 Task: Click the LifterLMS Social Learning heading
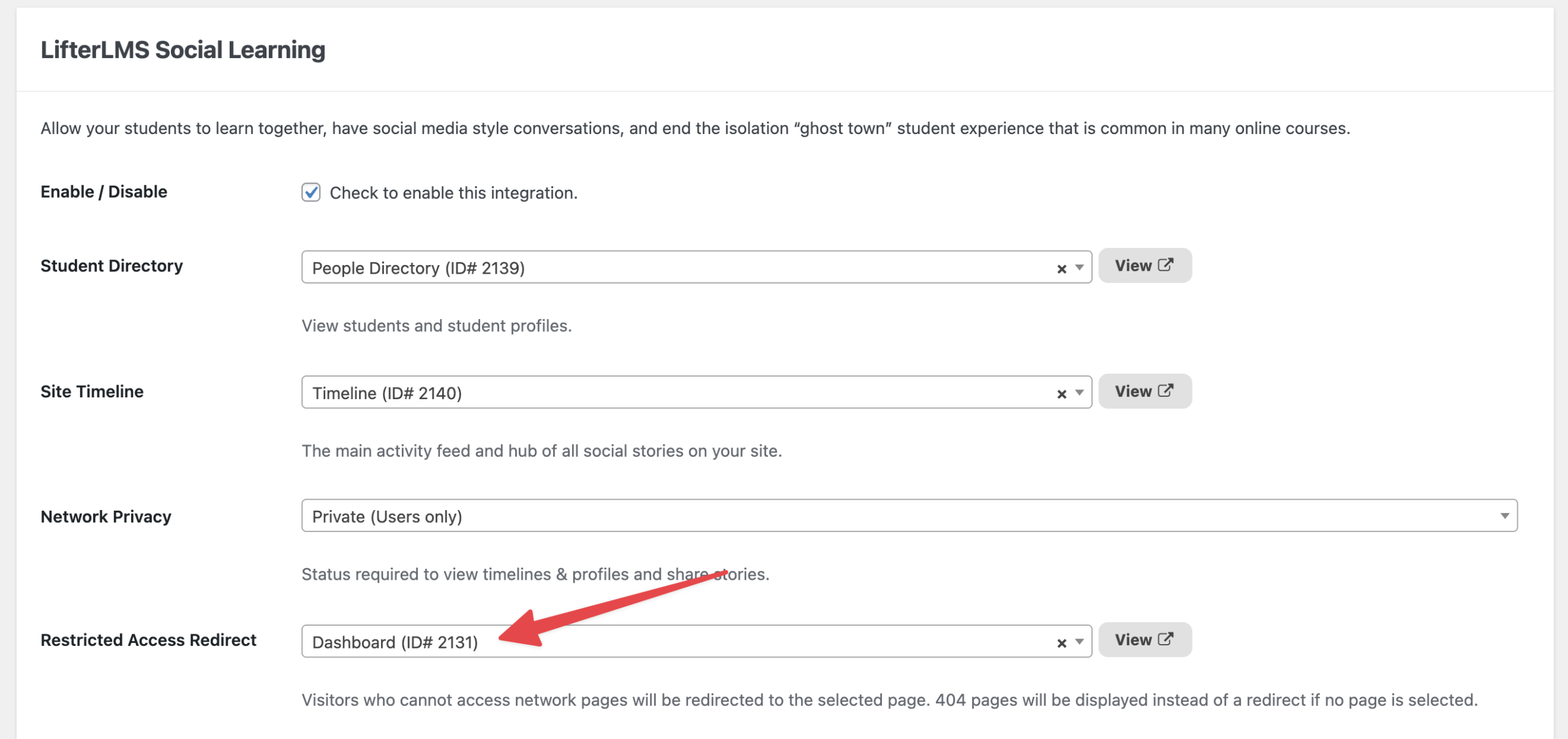(x=183, y=50)
